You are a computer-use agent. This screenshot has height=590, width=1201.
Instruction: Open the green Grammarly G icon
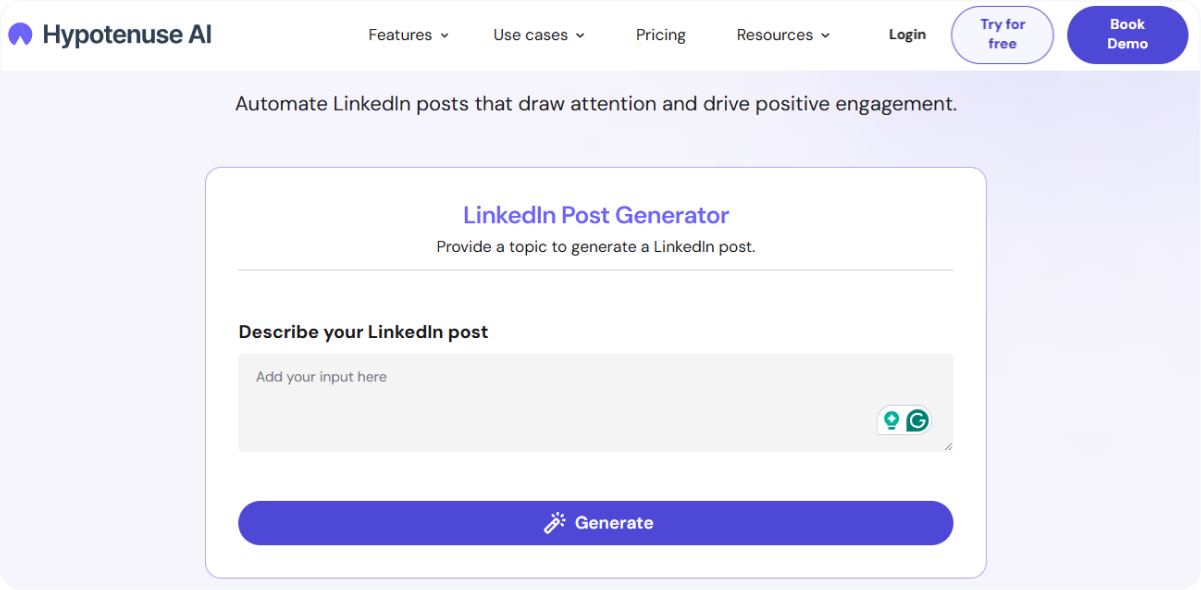917,421
